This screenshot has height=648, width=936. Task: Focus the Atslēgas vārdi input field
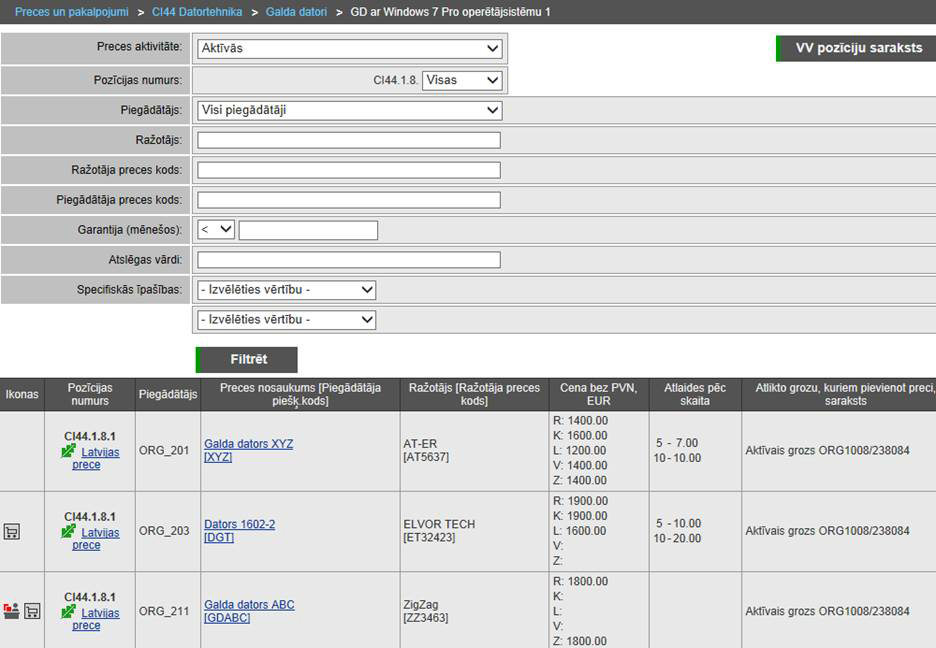pos(348,260)
